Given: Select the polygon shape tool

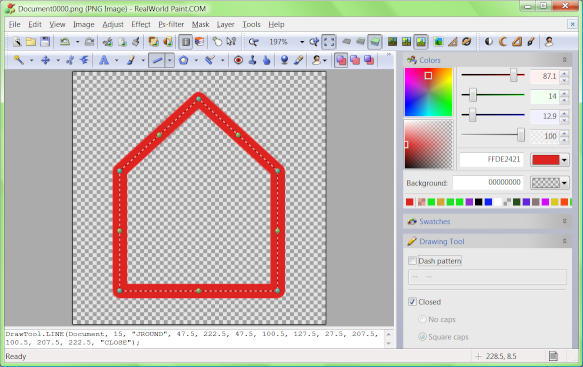Looking at the screenshot, I should tap(183, 60).
